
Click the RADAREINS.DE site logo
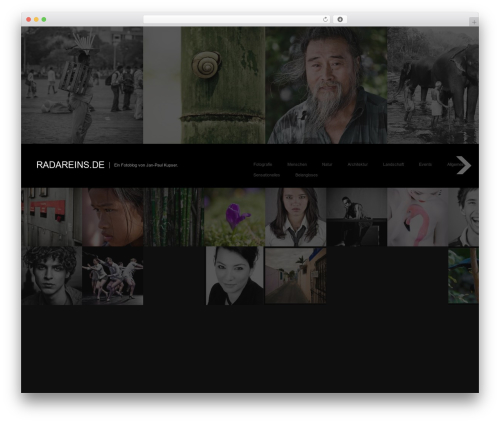coord(70,165)
